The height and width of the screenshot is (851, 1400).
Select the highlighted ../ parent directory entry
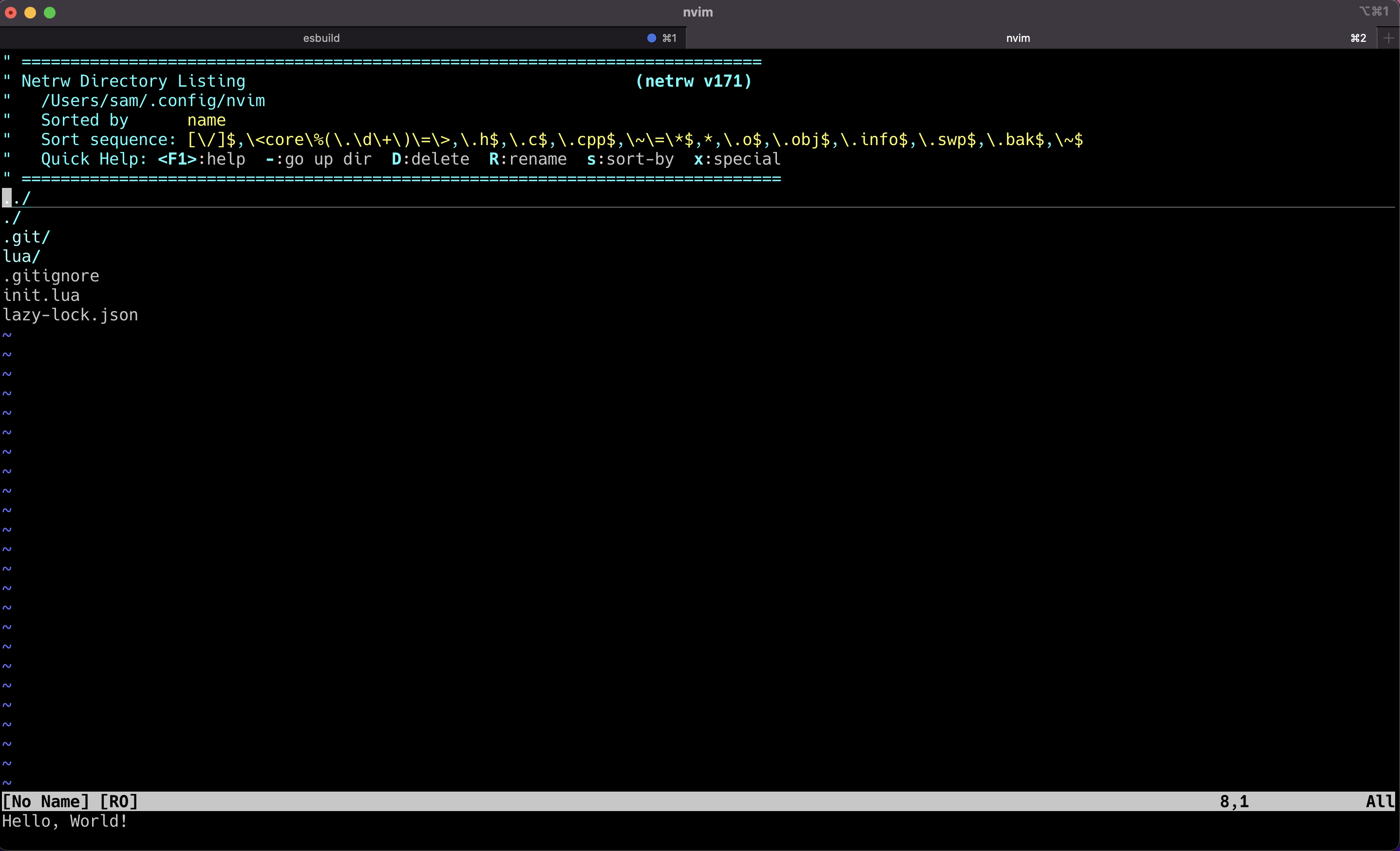tap(17, 198)
